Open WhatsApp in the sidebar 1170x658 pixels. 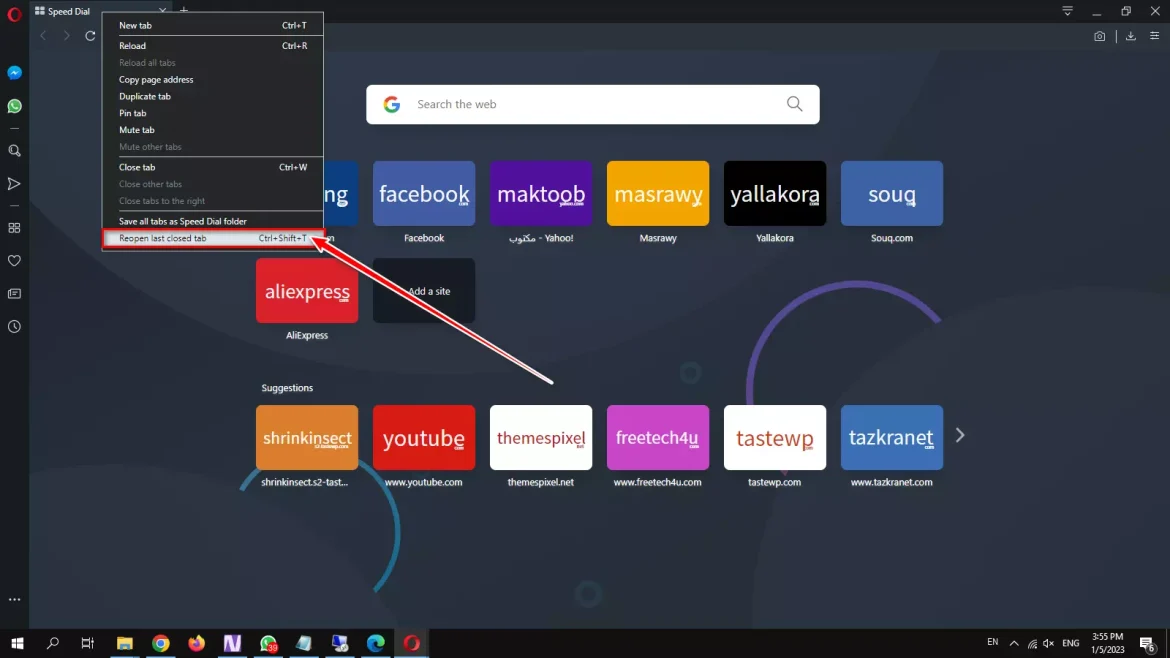14,106
